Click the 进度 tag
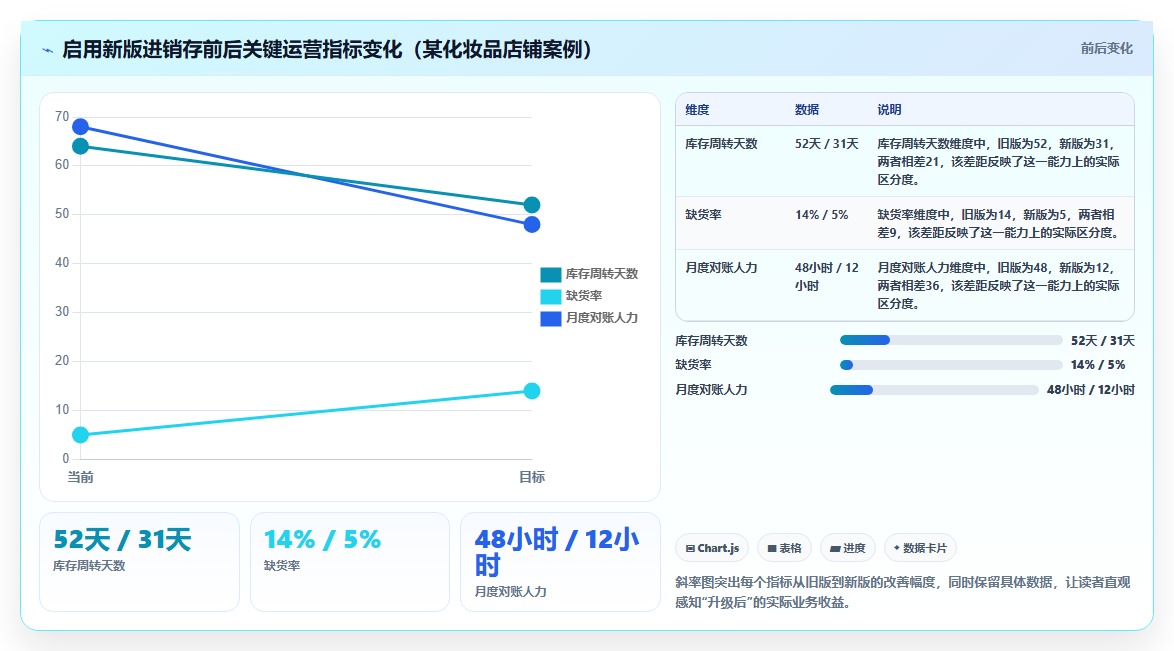This screenshot has width=1174, height=651. pos(848,548)
